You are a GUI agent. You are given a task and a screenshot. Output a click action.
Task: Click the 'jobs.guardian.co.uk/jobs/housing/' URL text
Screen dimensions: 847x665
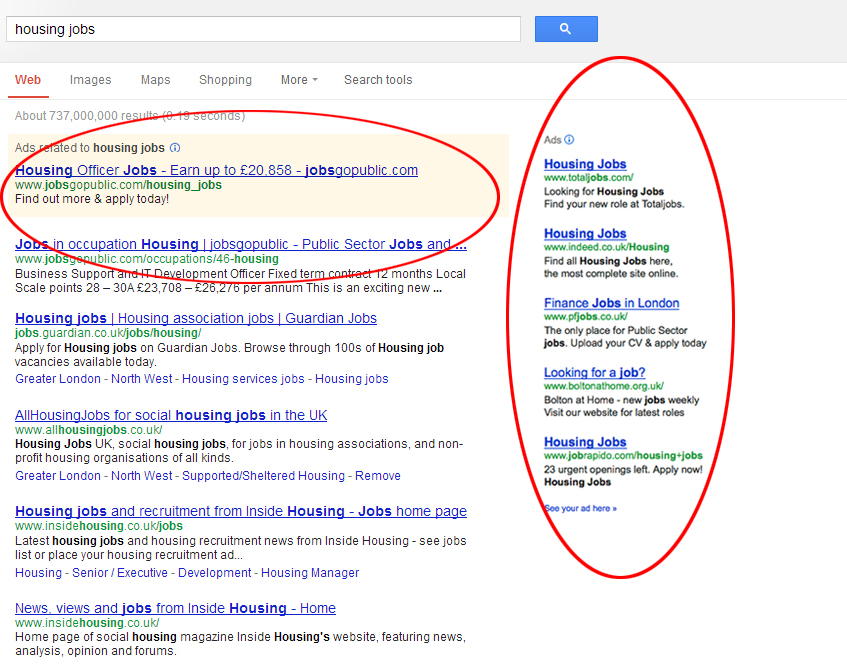[x=108, y=333]
